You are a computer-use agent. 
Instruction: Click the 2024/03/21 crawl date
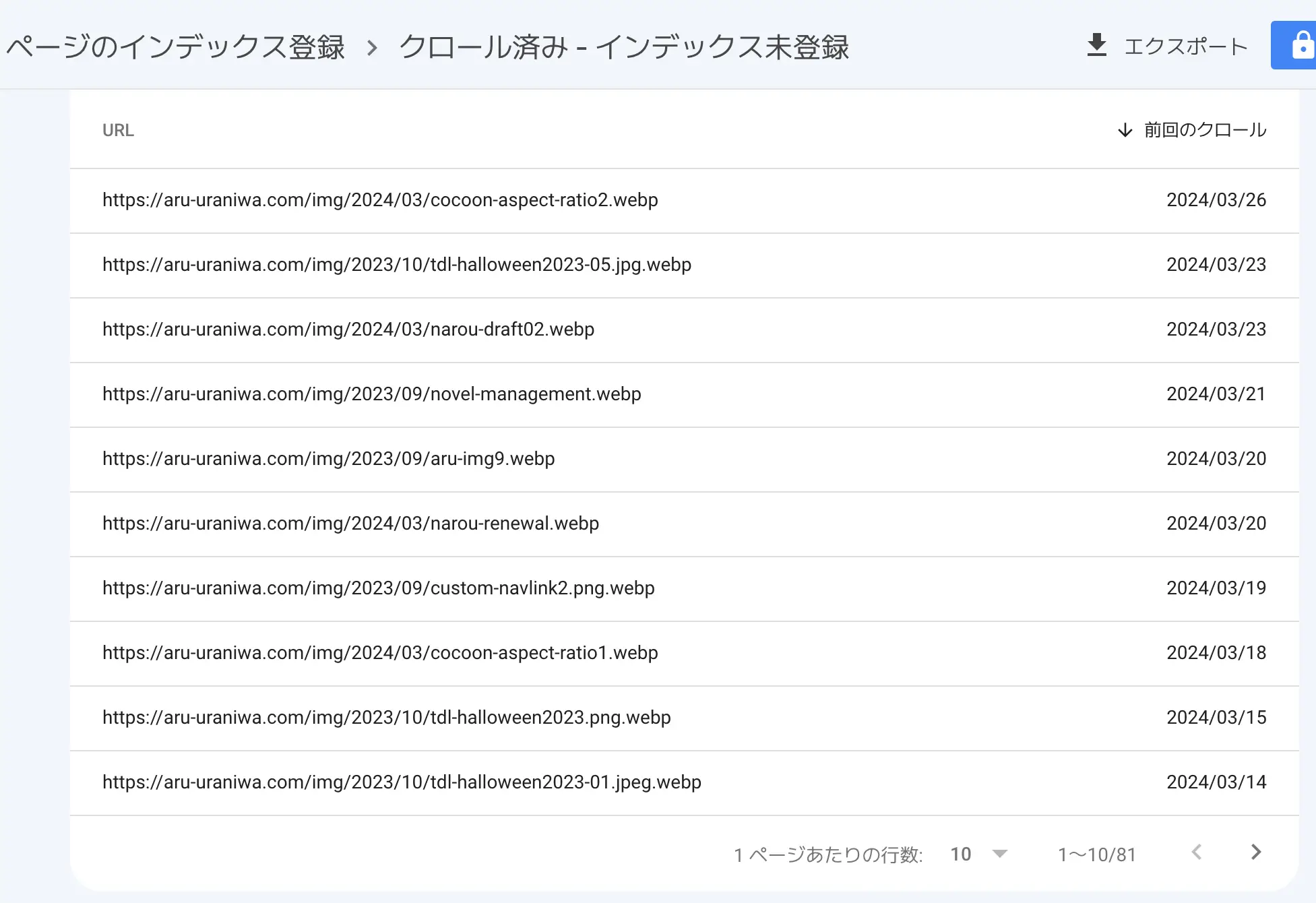pyautogui.click(x=1216, y=394)
